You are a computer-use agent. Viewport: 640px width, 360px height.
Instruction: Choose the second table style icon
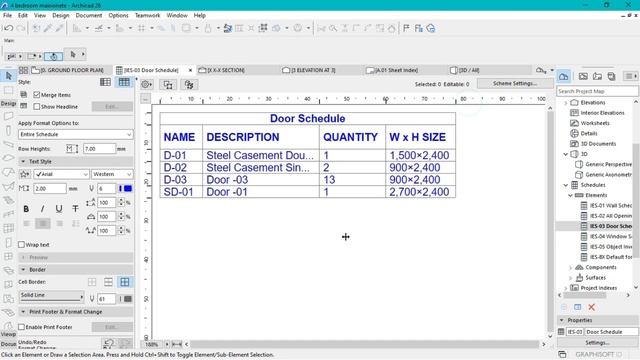[124, 82]
